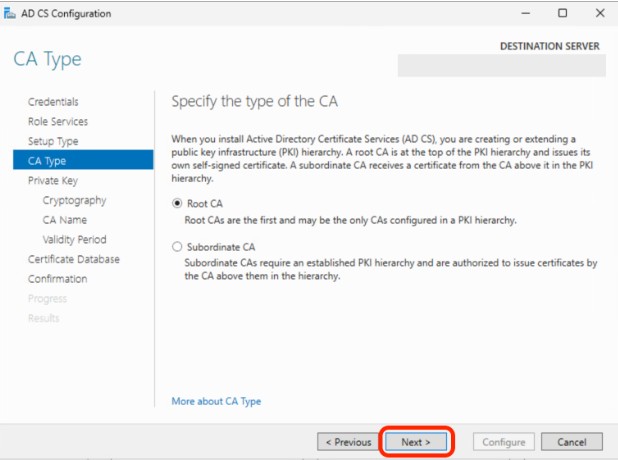Viewport: 618px width, 460px height.
Task: Select the CA Type sidebar step
Action: click(46, 160)
